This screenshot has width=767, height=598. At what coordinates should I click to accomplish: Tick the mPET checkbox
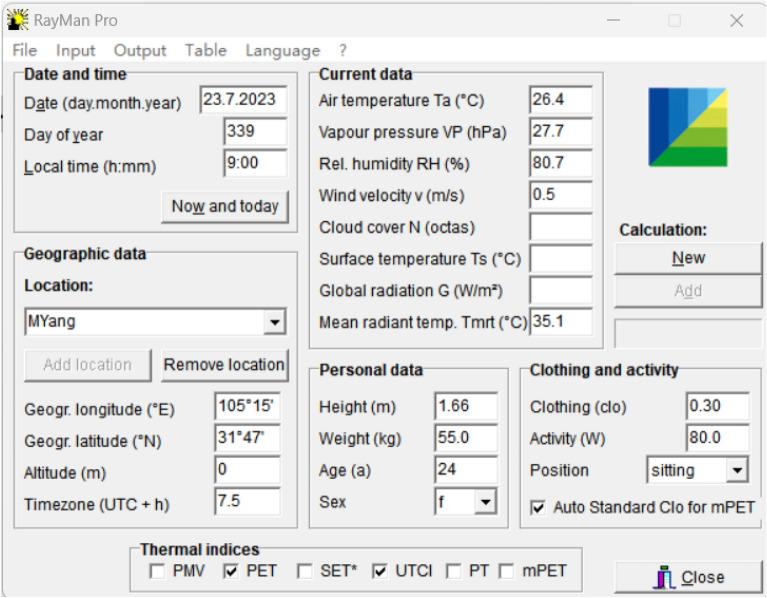[507, 572]
